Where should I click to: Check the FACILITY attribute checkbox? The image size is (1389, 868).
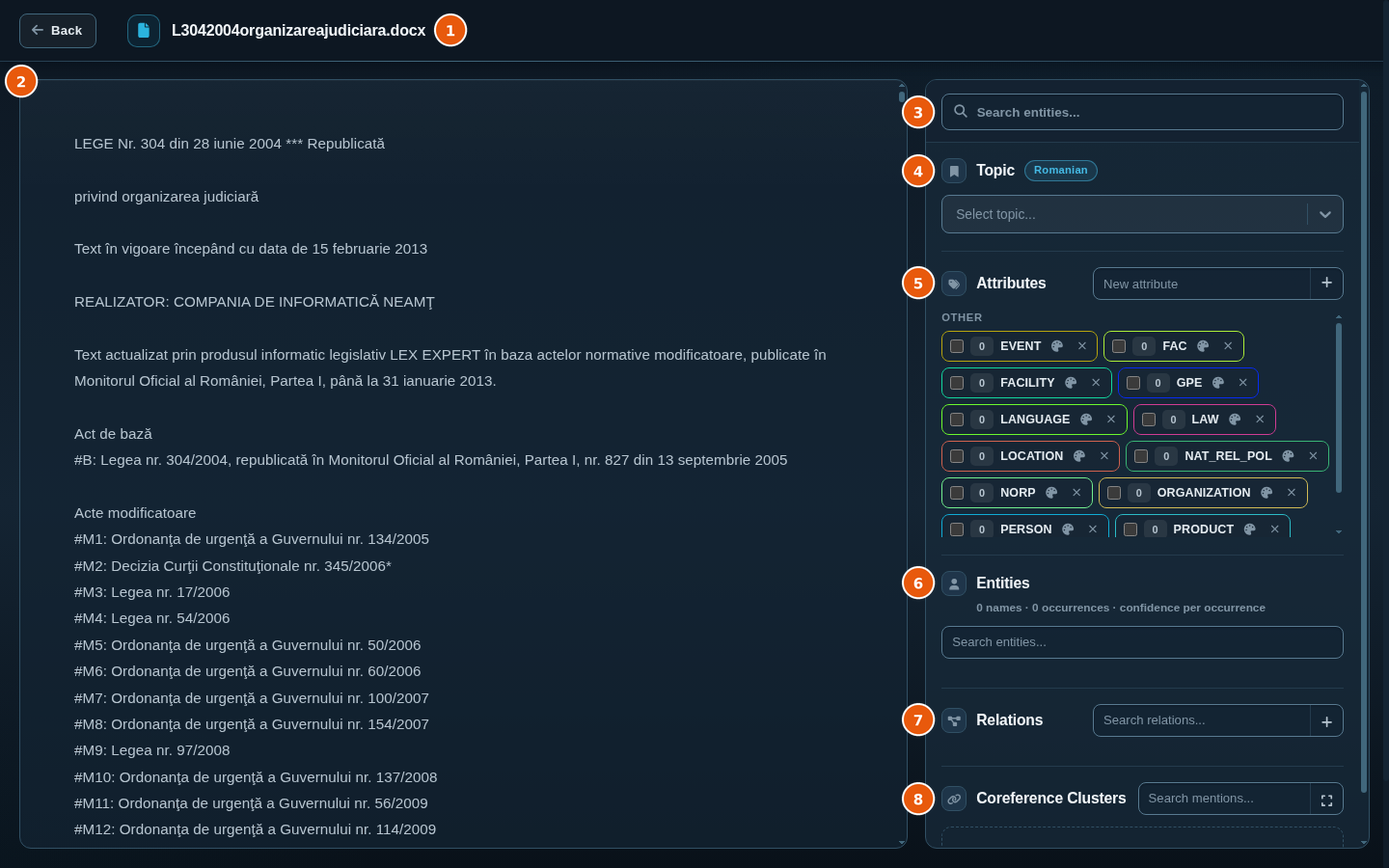957,383
